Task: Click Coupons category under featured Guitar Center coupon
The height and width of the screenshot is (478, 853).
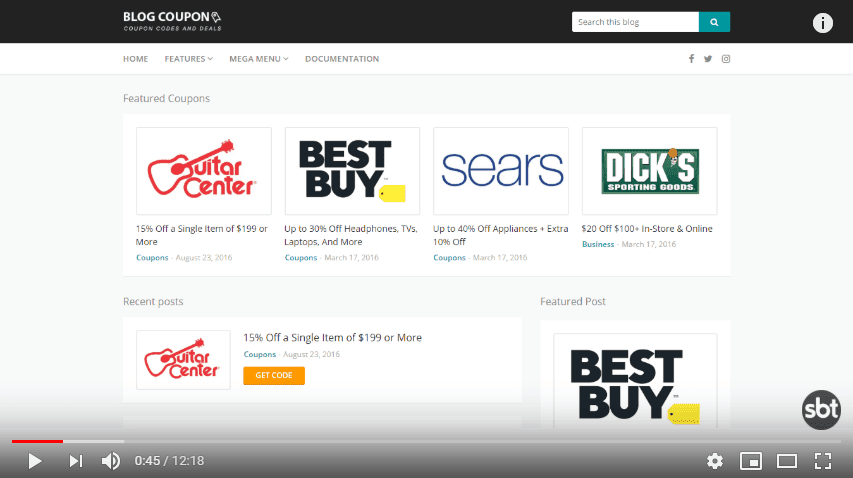Action: coord(152,257)
